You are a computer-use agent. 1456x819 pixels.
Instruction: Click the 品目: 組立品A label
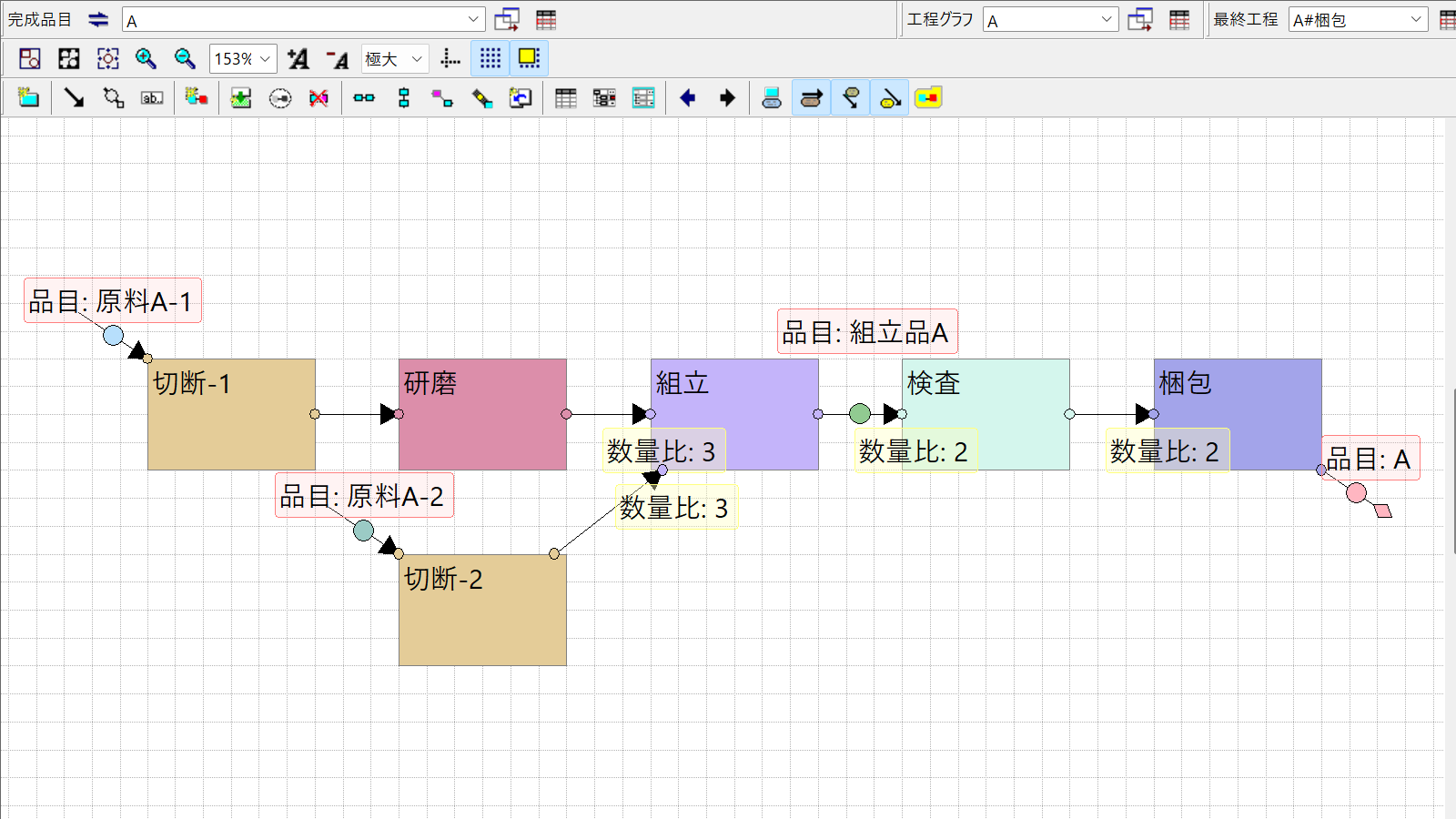pyautogui.click(x=867, y=332)
